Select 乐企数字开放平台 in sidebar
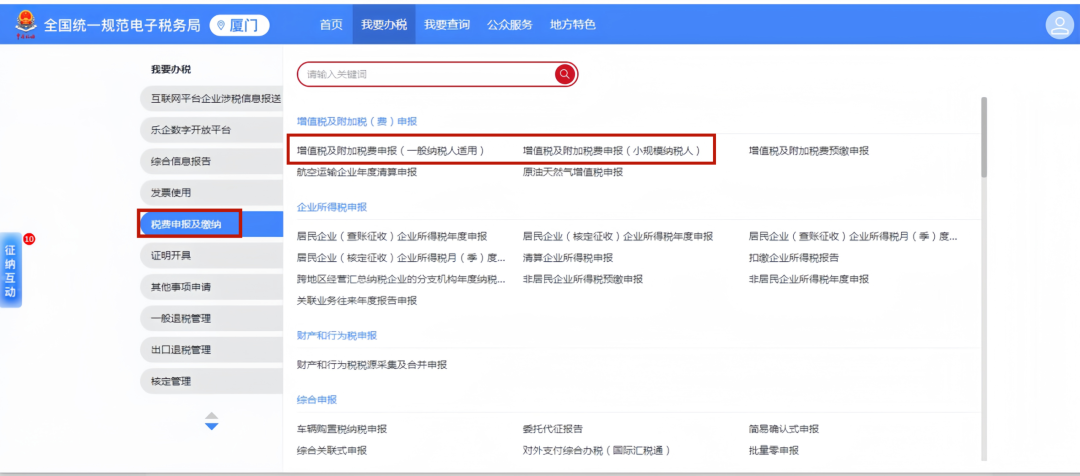Screen dimensions: 1080x476 pos(210,130)
